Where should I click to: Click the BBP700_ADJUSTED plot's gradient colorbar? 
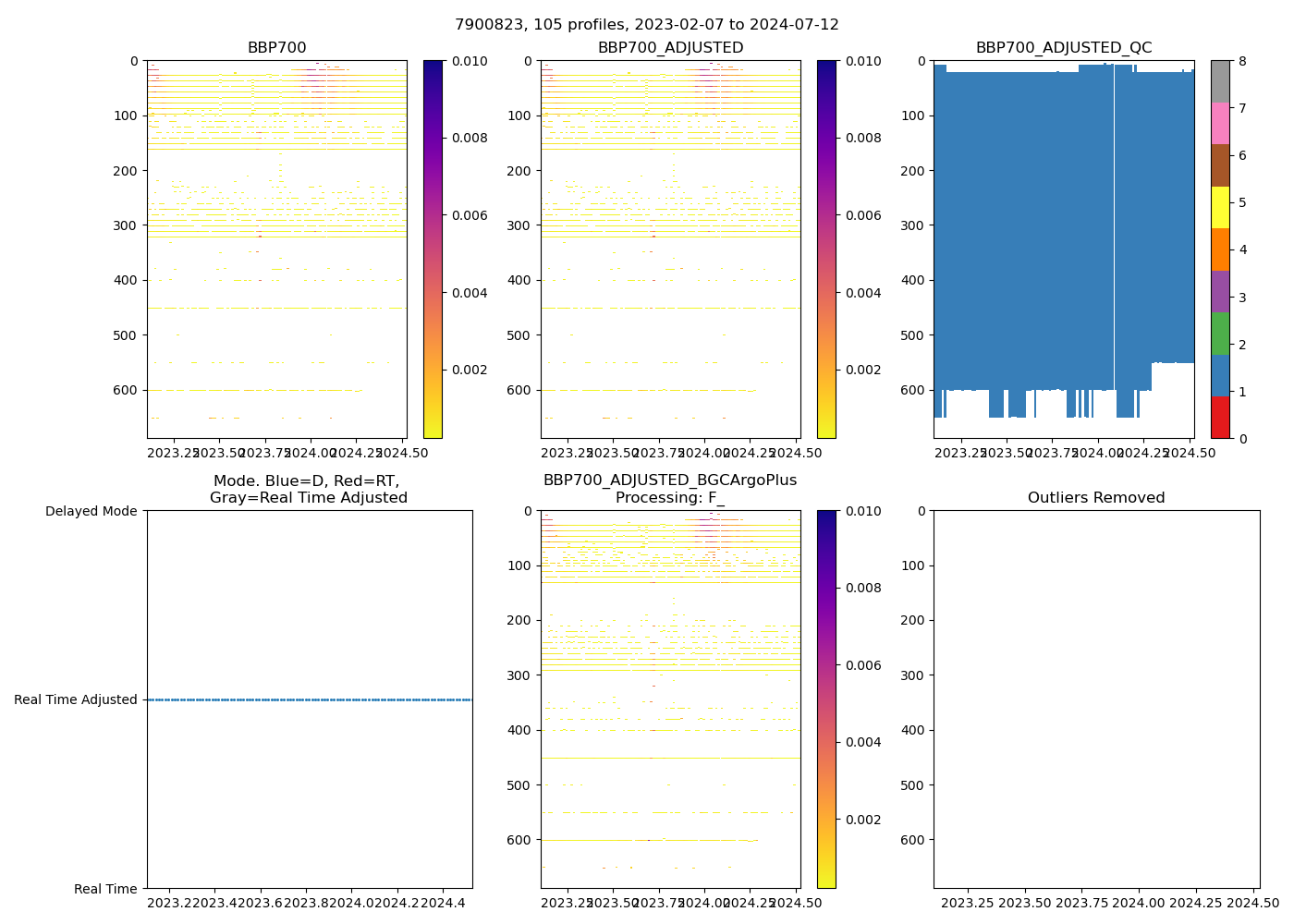826,249
